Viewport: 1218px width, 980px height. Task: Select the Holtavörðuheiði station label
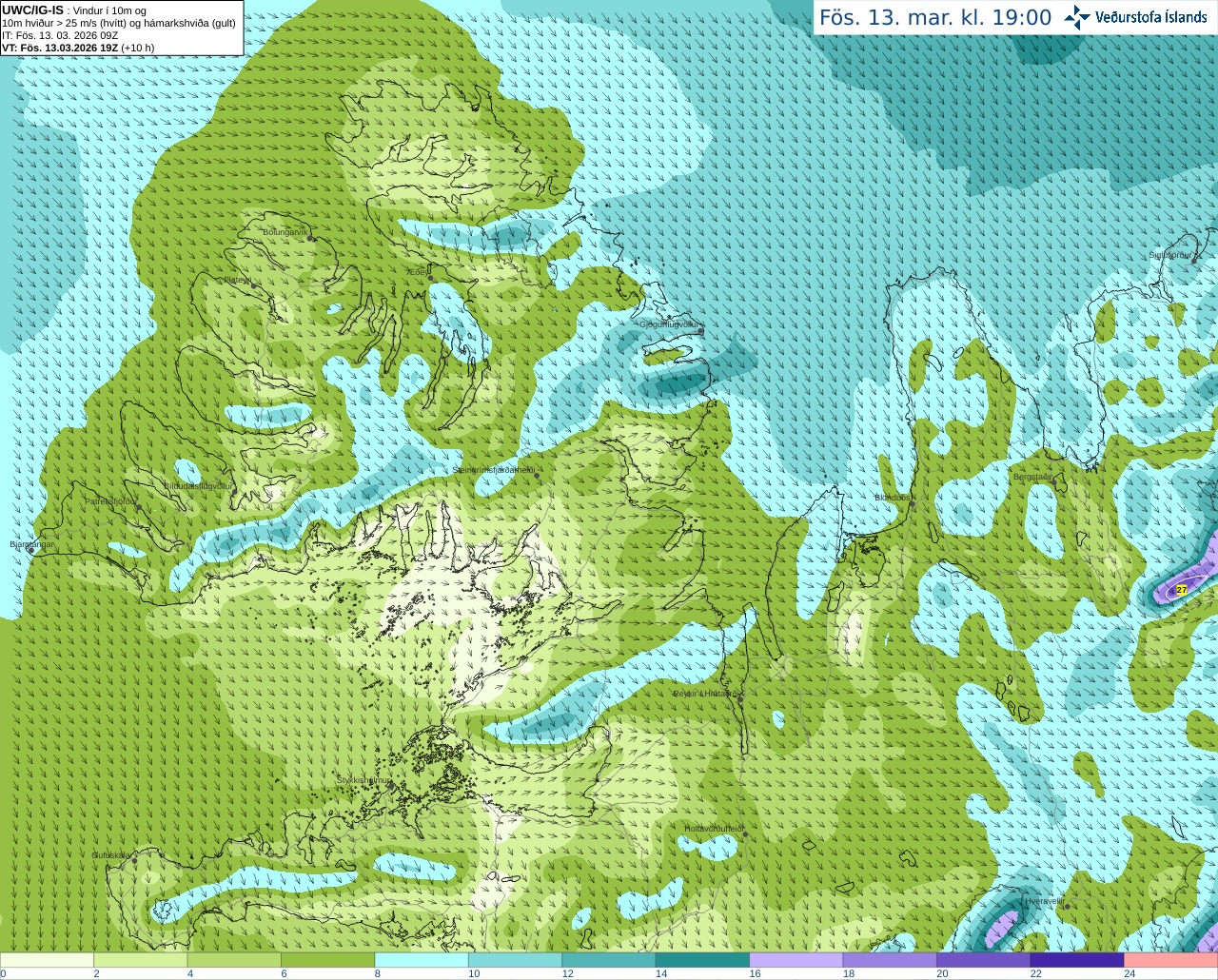pos(714,829)
